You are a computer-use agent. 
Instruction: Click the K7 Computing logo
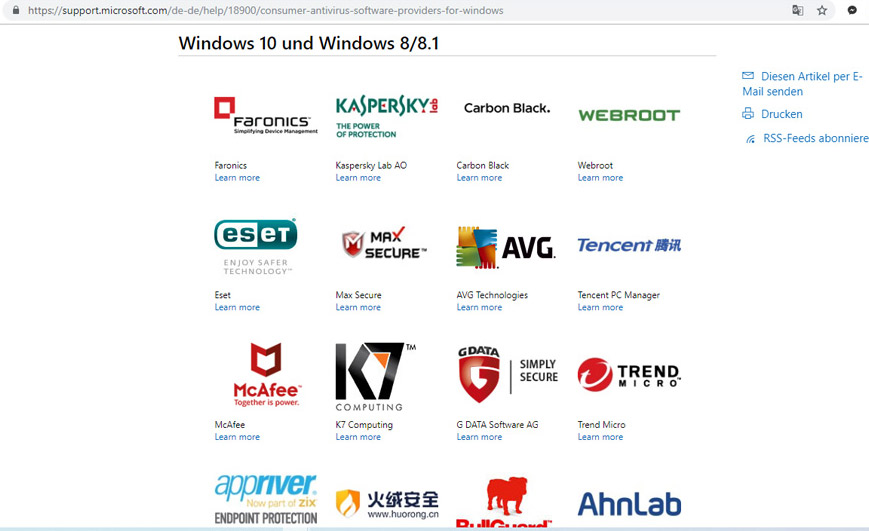point(376,377)
